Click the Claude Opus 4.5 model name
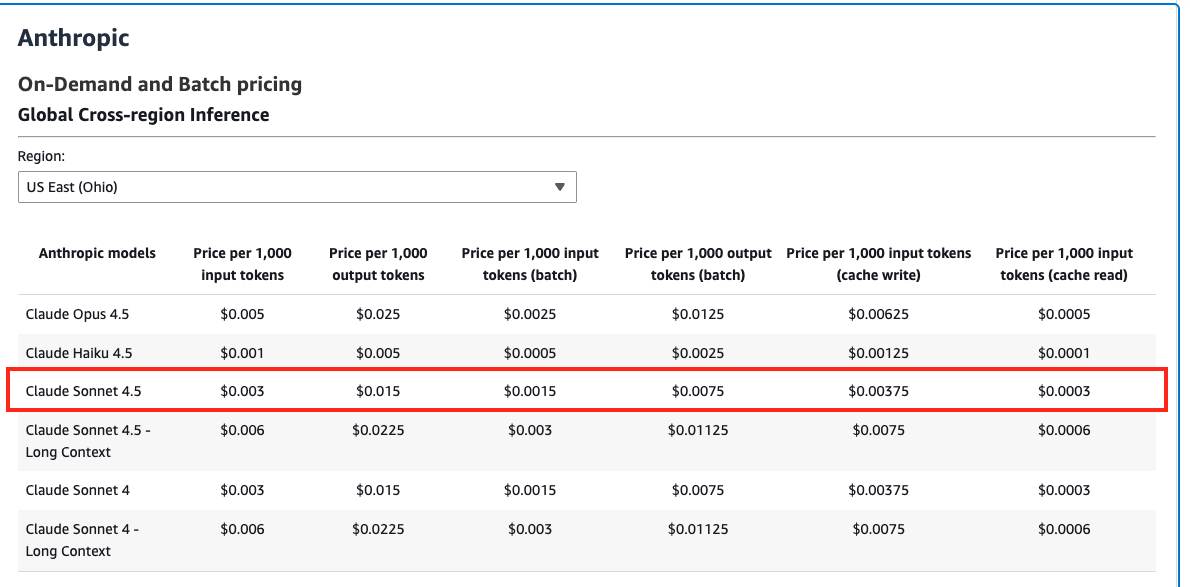This screenshot has height=587, width=1190. pos(77,314)
